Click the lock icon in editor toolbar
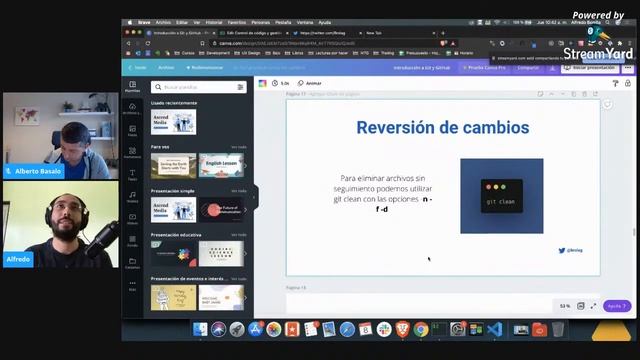The image size is (640, 360). coord(628,83)
